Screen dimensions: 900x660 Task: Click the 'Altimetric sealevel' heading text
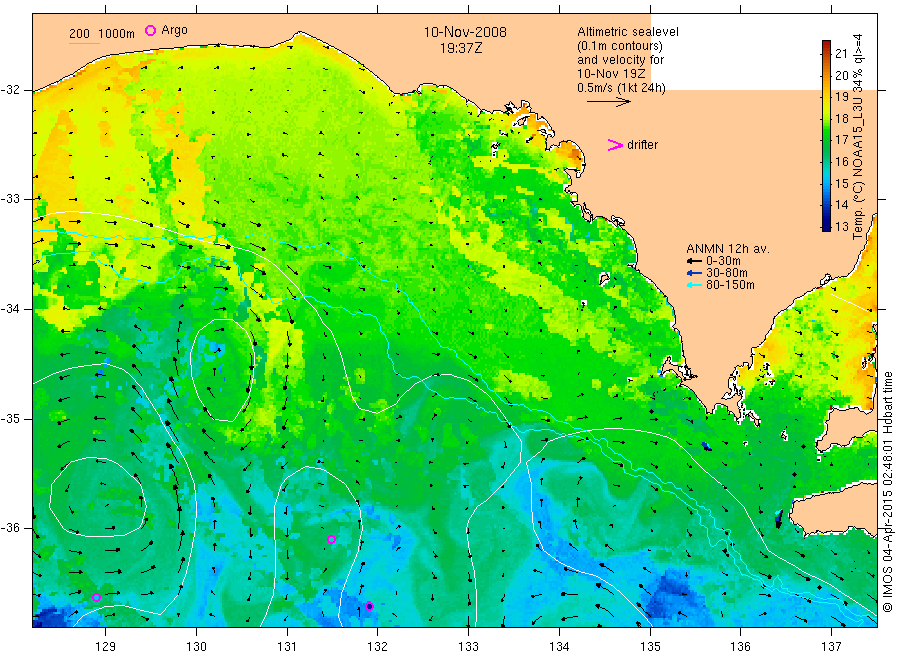tap(628, 32)
